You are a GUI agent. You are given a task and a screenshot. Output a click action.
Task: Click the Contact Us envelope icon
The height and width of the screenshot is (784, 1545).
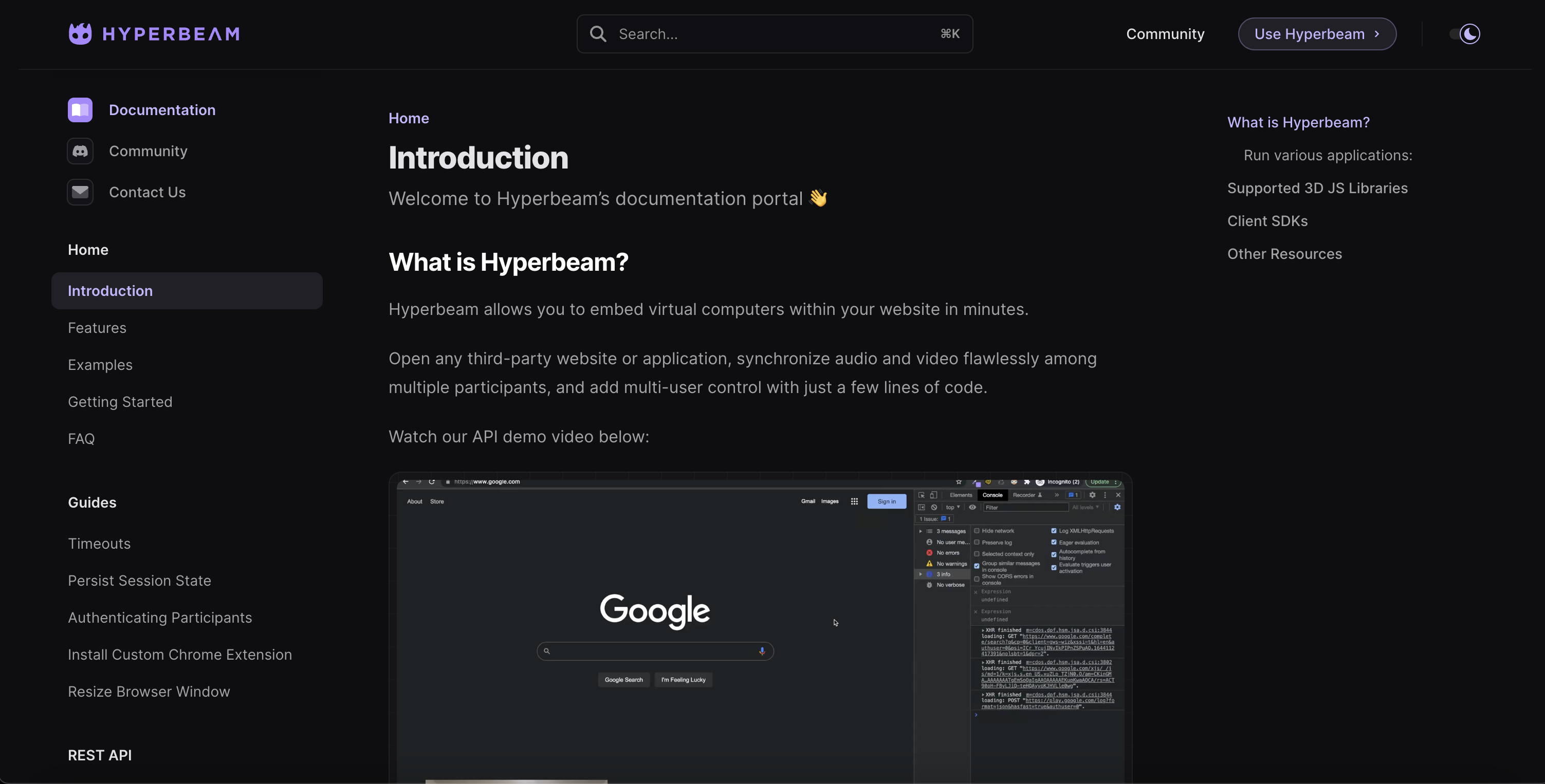(79, 191)
